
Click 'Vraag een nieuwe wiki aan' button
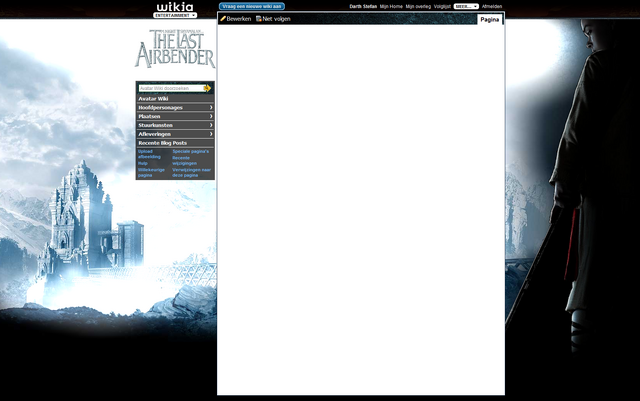[252, 7]
